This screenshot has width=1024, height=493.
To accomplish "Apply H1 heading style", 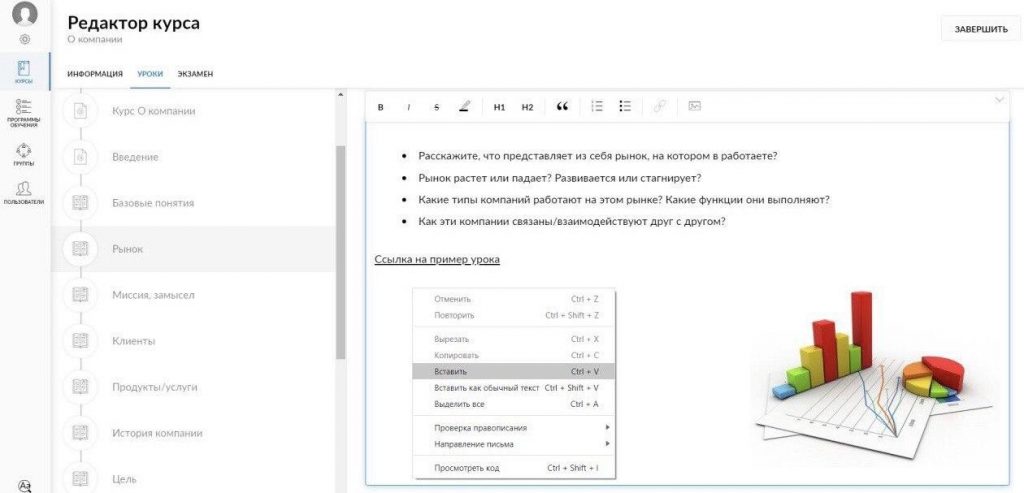I will pos(500,107).
